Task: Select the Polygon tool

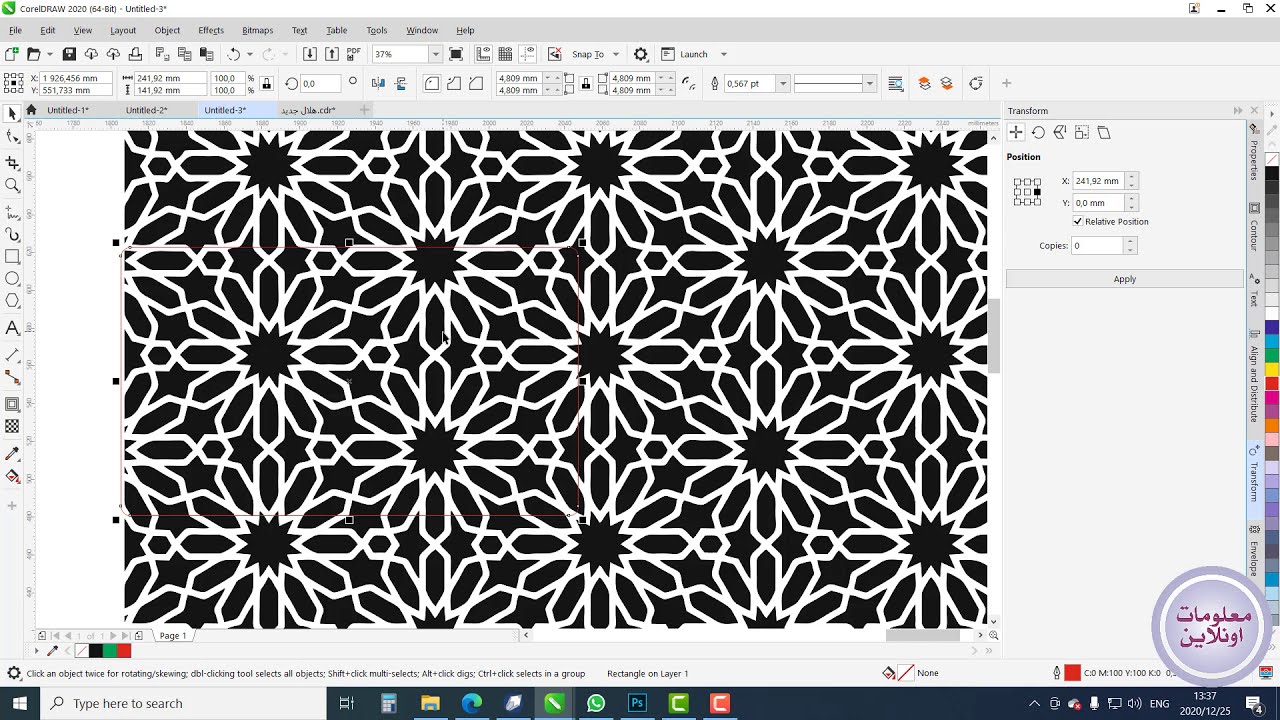Action: click(12, 301)
